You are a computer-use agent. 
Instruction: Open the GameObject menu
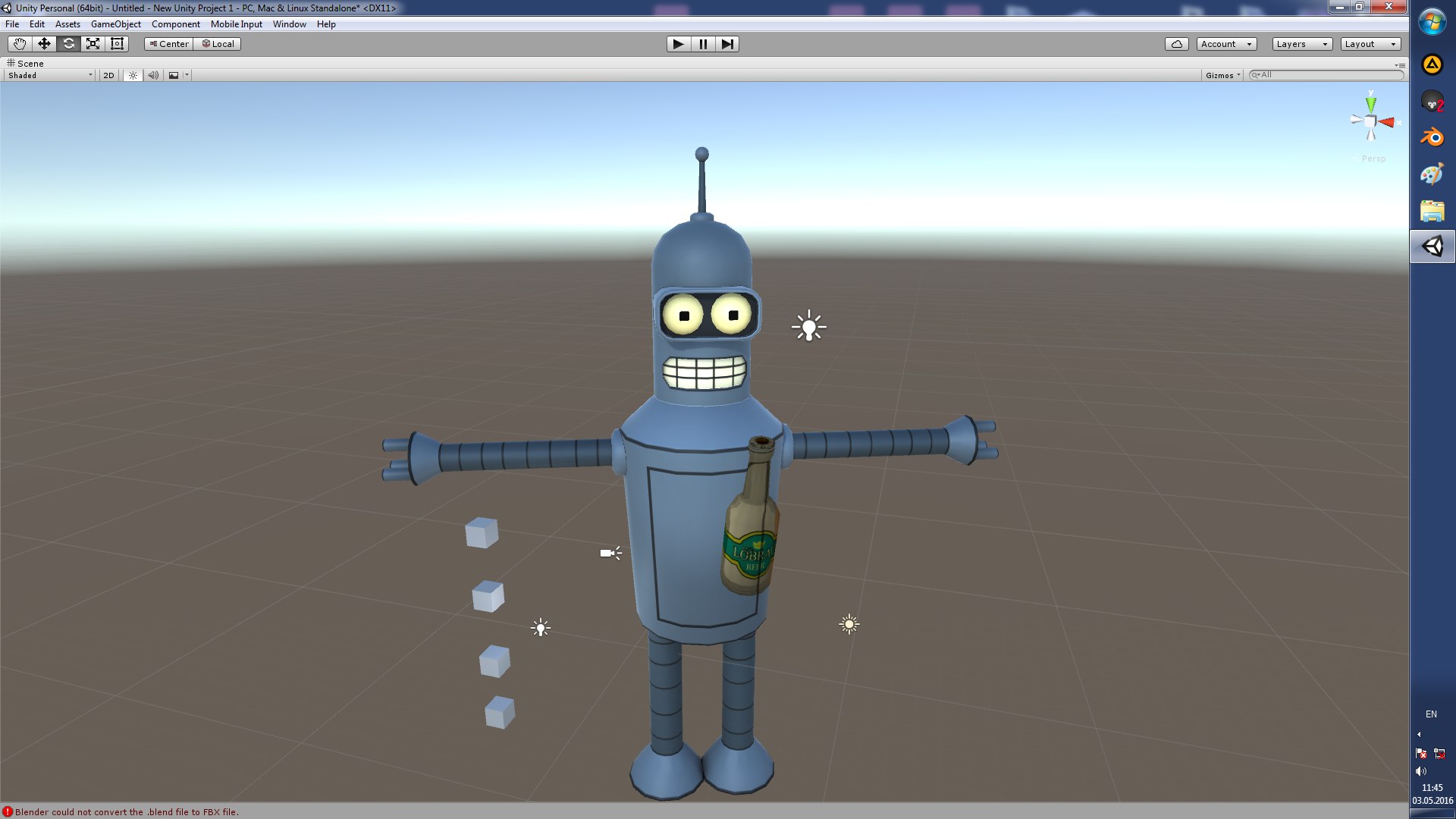(x=116, y=24)
